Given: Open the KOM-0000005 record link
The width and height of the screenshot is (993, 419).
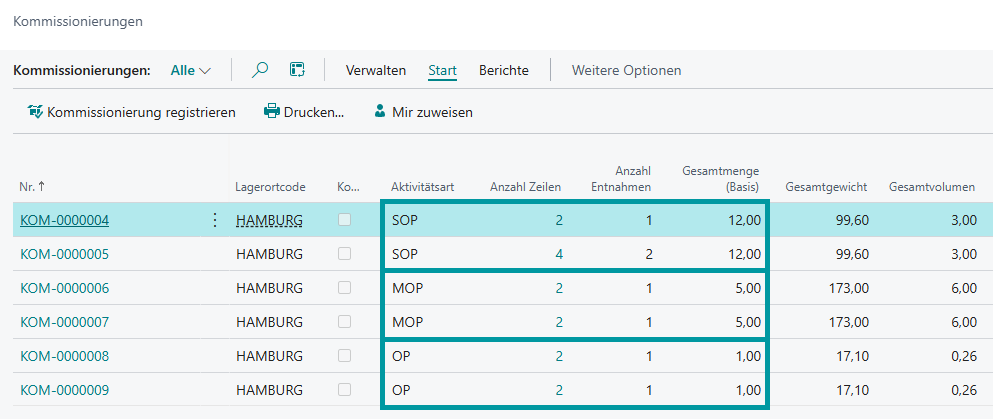Looking at the screenshot, I should (64, 254).
